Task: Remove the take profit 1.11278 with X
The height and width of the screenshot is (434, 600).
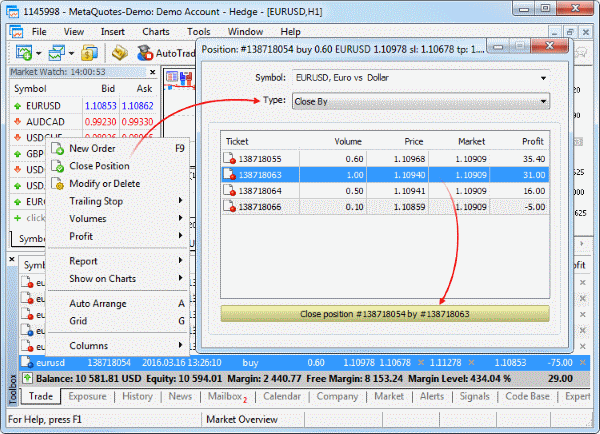Action: [471, 362]
